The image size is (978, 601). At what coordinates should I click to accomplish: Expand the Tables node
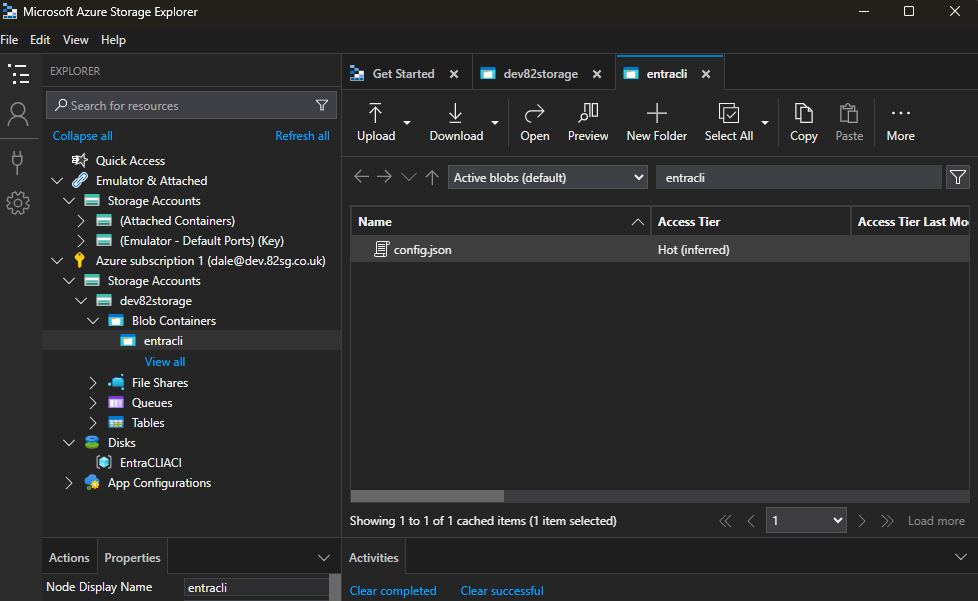click(92, 423)
